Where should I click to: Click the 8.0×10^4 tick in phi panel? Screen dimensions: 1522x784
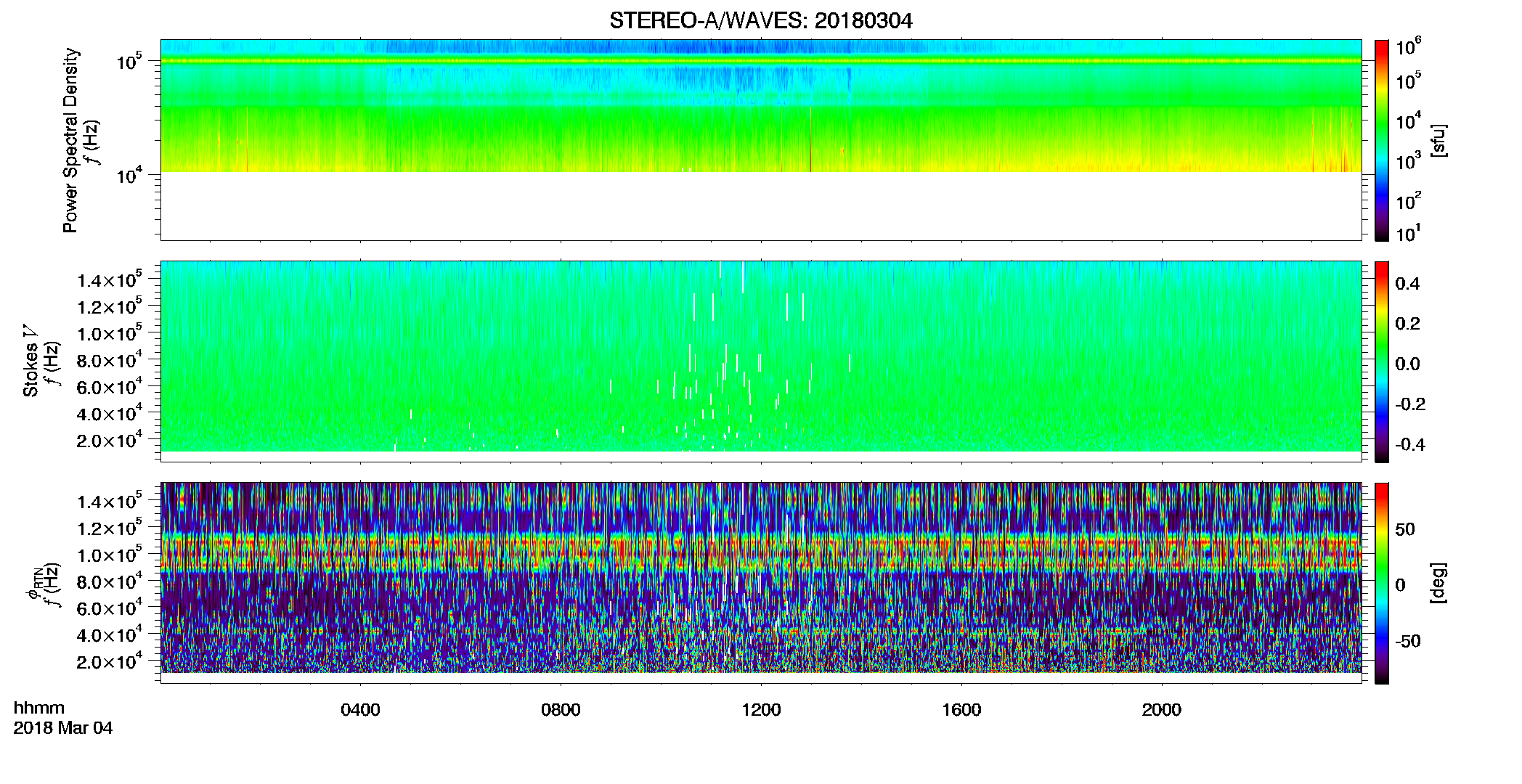[110, 581]
